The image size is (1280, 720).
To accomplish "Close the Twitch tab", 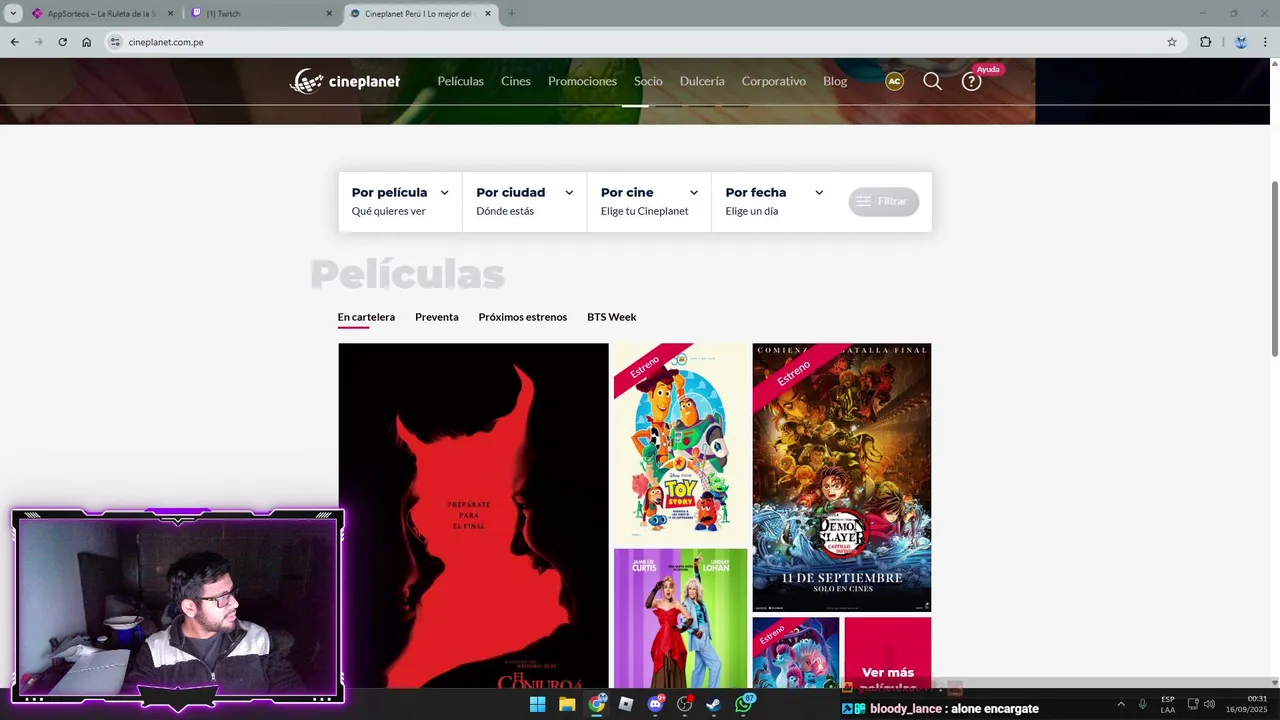I will pyautogui.click(x=329, y=14).
